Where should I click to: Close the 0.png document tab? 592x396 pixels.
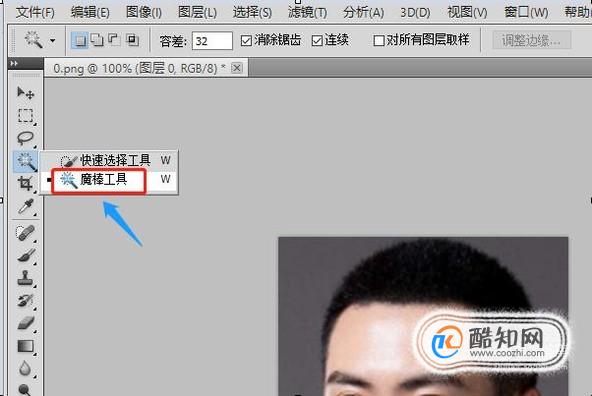coord(237,68)
